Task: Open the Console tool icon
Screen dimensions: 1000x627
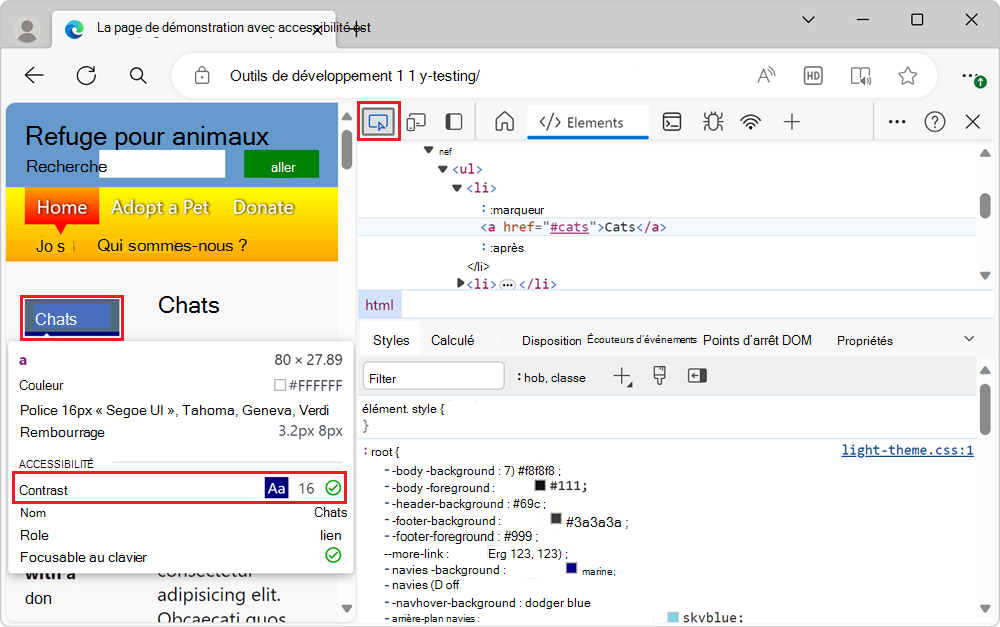Action: (x=672, y=122)
